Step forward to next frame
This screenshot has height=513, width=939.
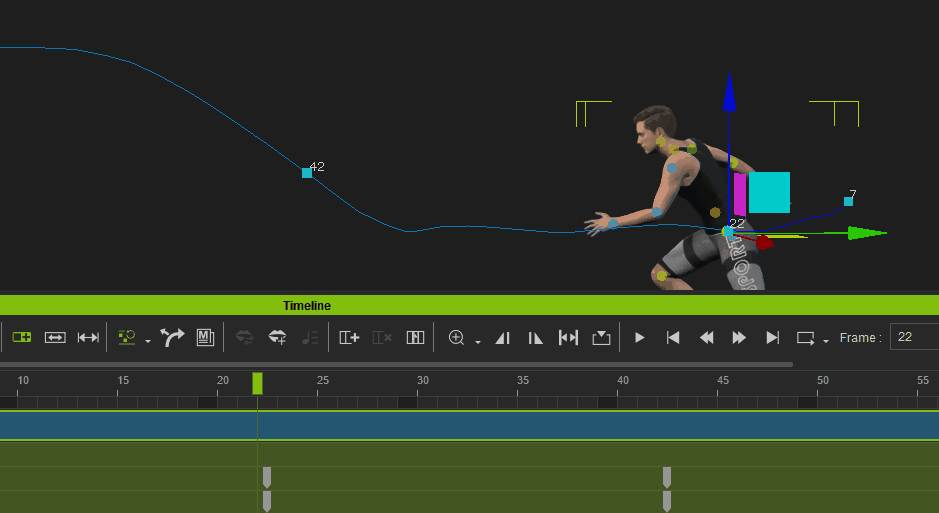coord(739,338)
